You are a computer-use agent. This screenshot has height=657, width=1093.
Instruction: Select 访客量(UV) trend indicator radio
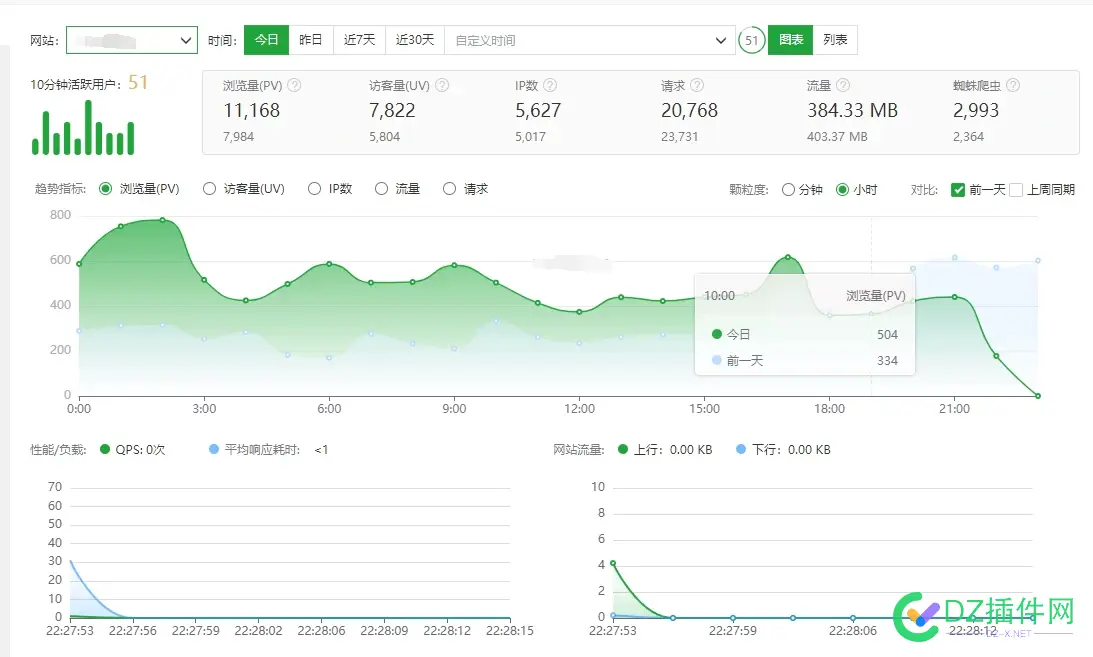point(209,189)
